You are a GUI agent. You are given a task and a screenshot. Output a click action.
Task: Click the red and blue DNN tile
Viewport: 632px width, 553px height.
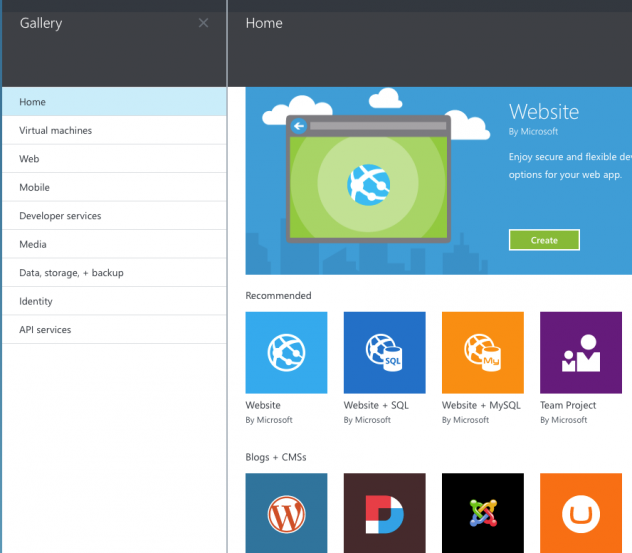click(x=384, y=513)
